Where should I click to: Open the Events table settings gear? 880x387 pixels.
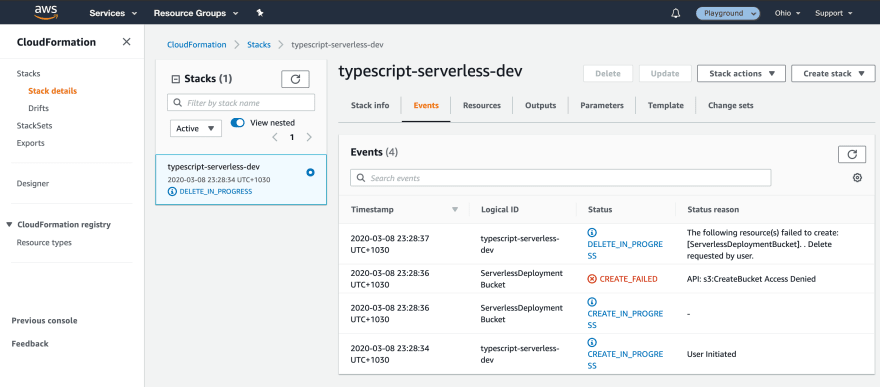pos(857,178)
